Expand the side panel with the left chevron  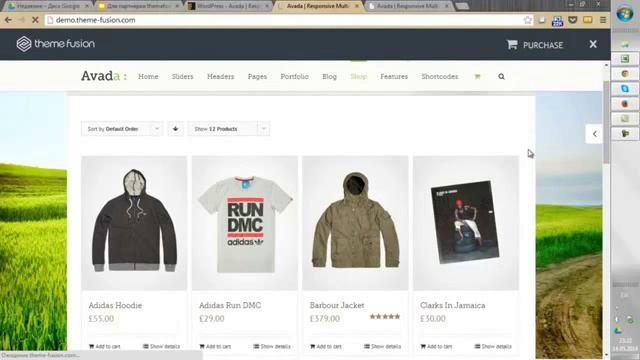click(594, 134)
